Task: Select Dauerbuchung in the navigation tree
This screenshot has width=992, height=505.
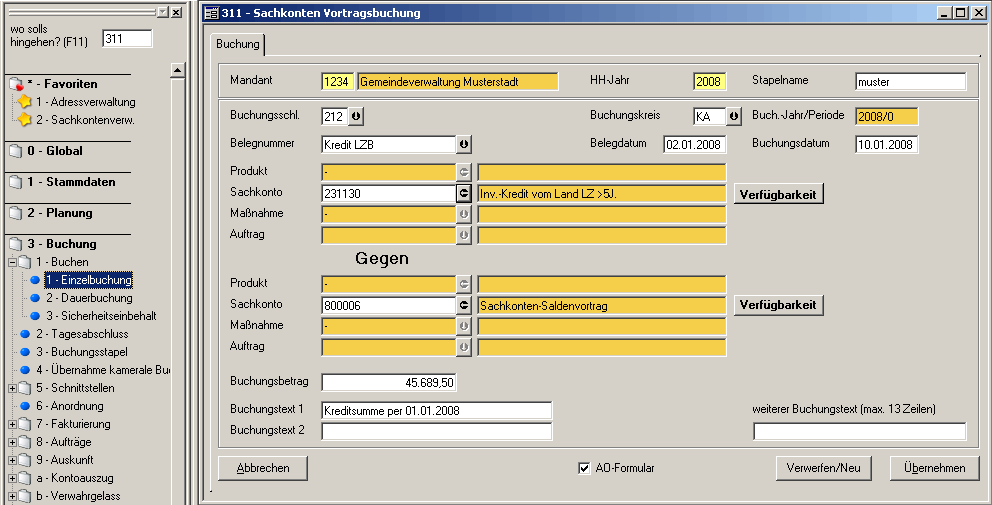Action: coord(88,298)
